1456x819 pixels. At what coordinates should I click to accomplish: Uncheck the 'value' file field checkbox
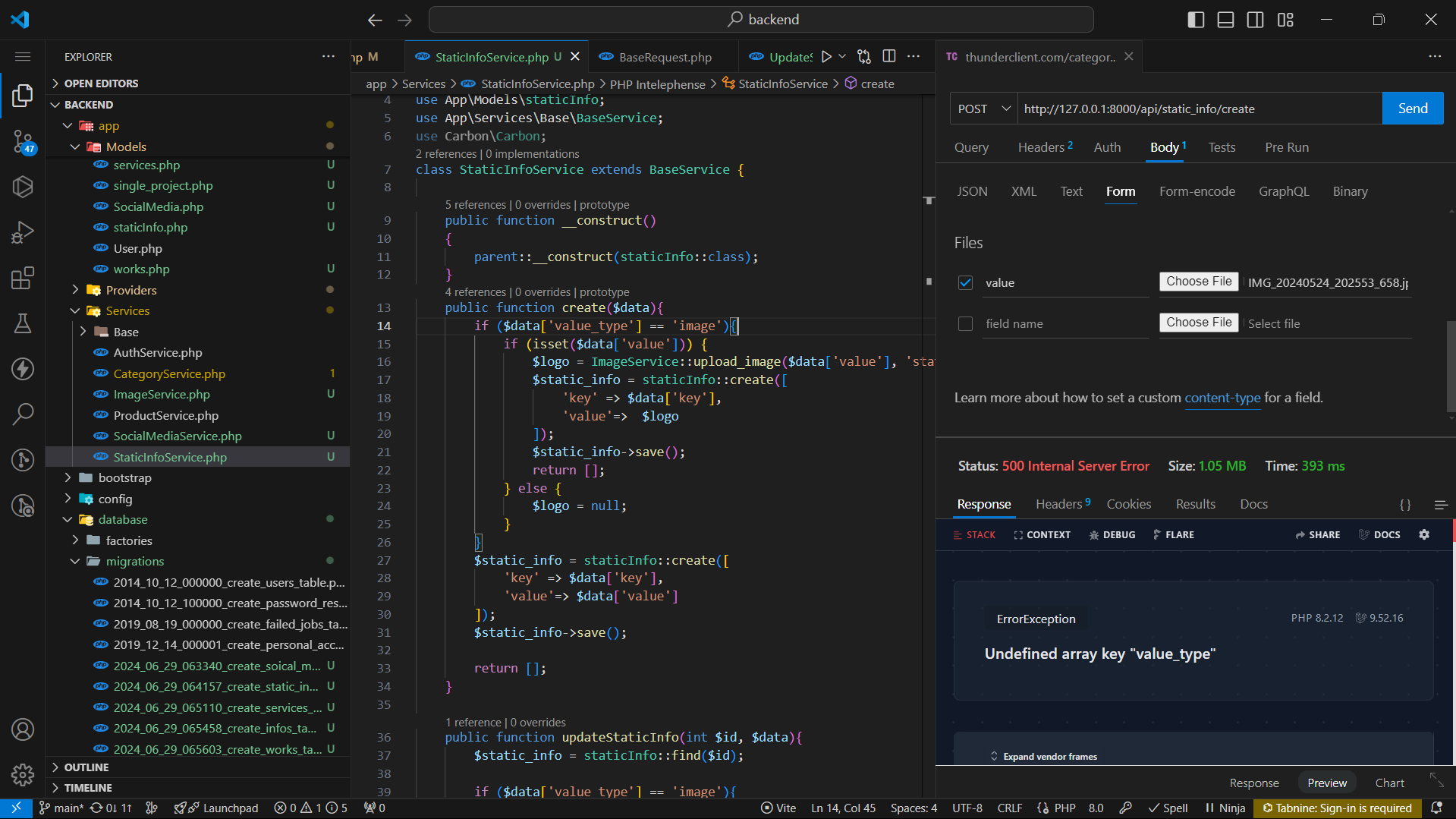pos(965,282)
